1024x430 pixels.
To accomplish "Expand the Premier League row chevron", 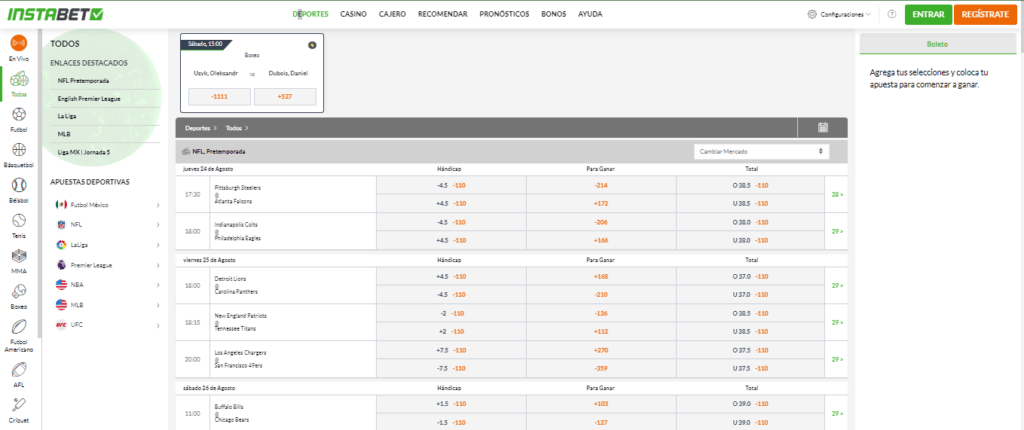I will click(158, 265).
